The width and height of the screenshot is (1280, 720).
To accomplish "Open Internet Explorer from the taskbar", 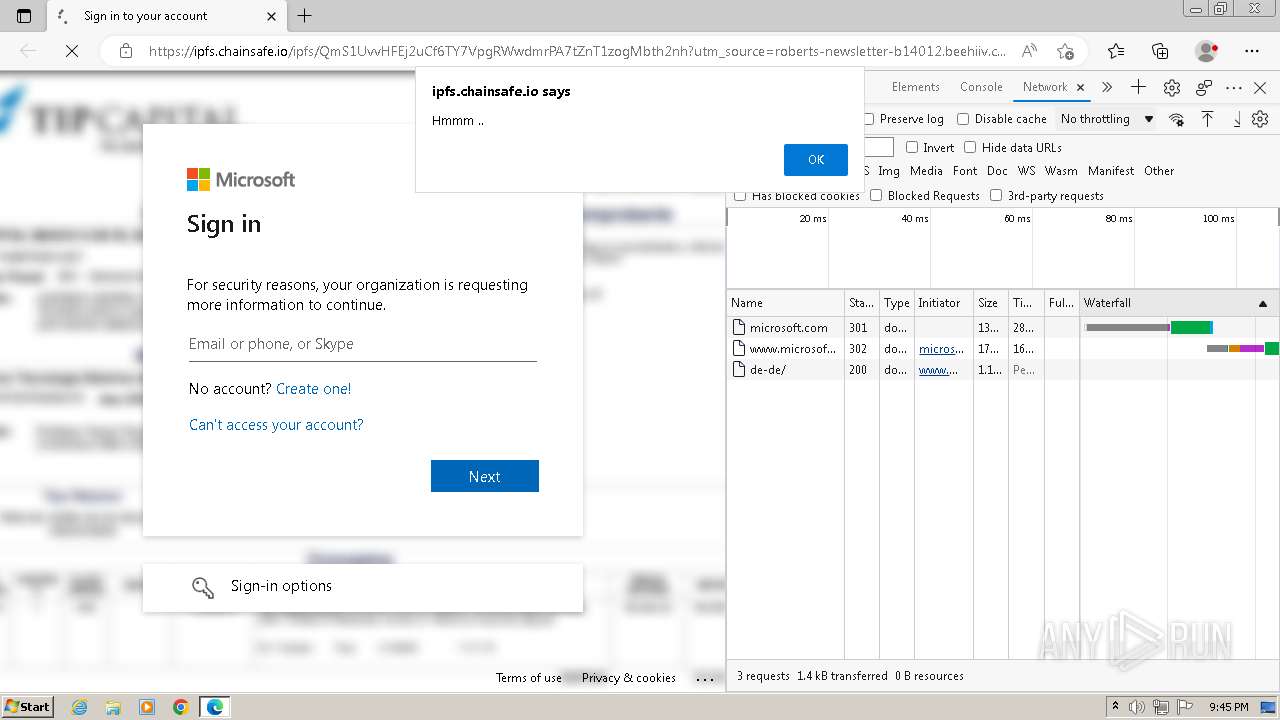I will [79, 707].
